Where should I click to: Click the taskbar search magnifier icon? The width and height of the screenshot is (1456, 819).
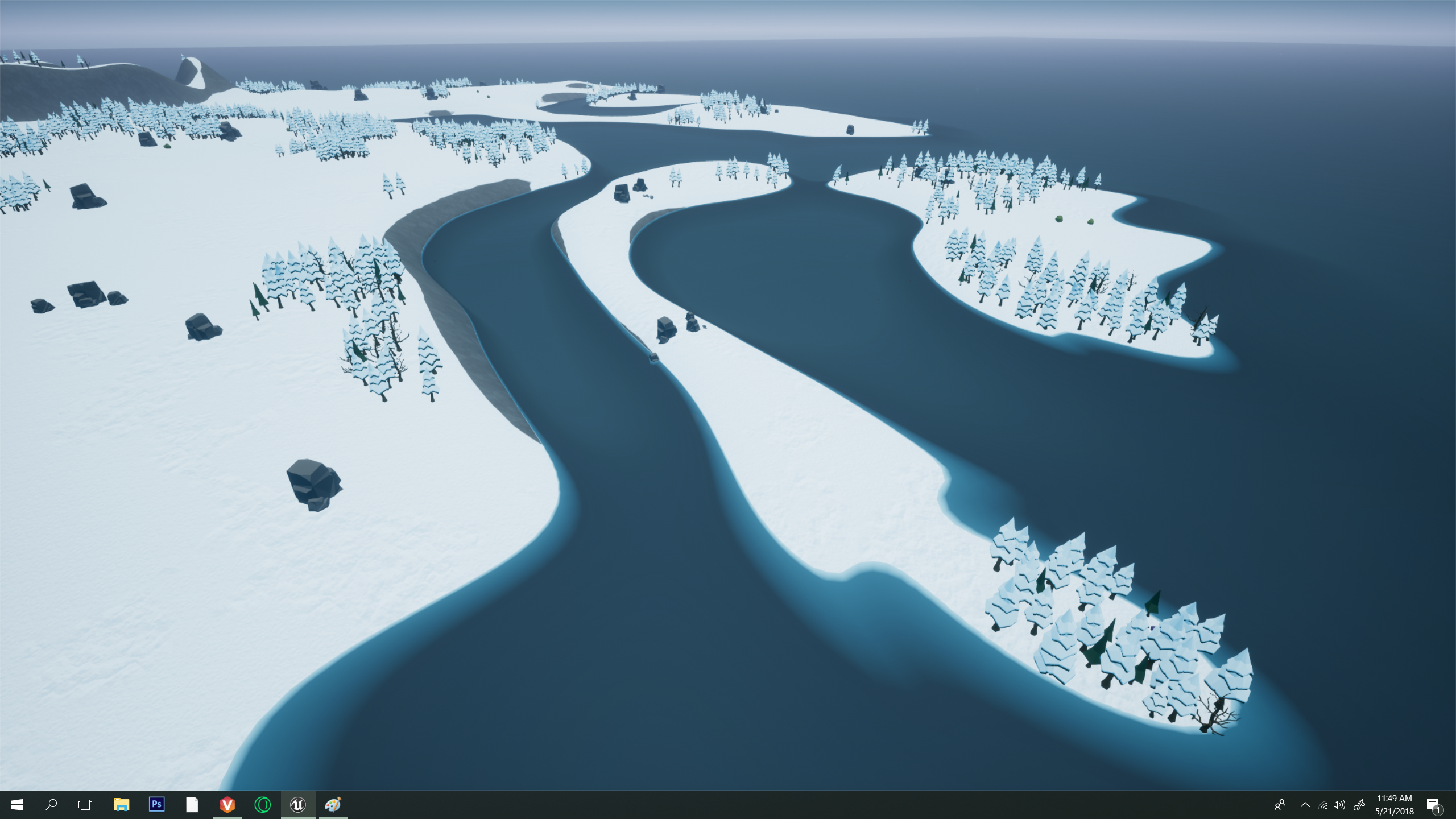[x=51, y=805]
